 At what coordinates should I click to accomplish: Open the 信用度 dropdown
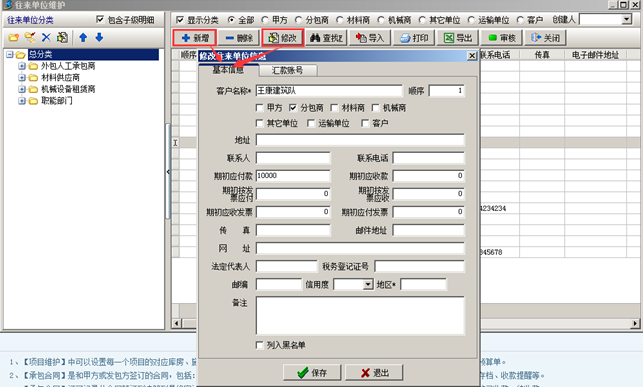tap(368, 285)
